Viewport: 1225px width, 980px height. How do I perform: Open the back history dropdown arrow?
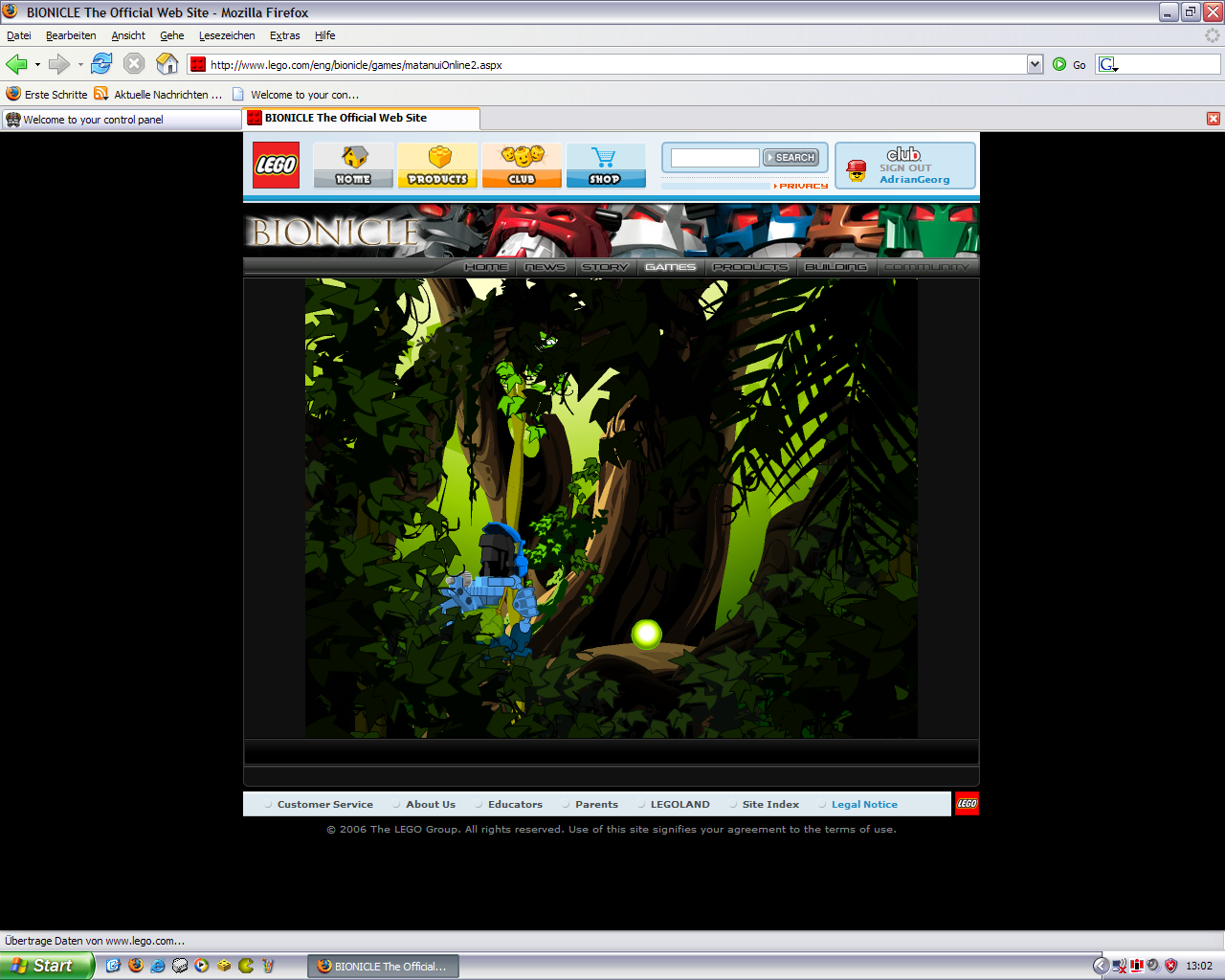coord(37,65)
